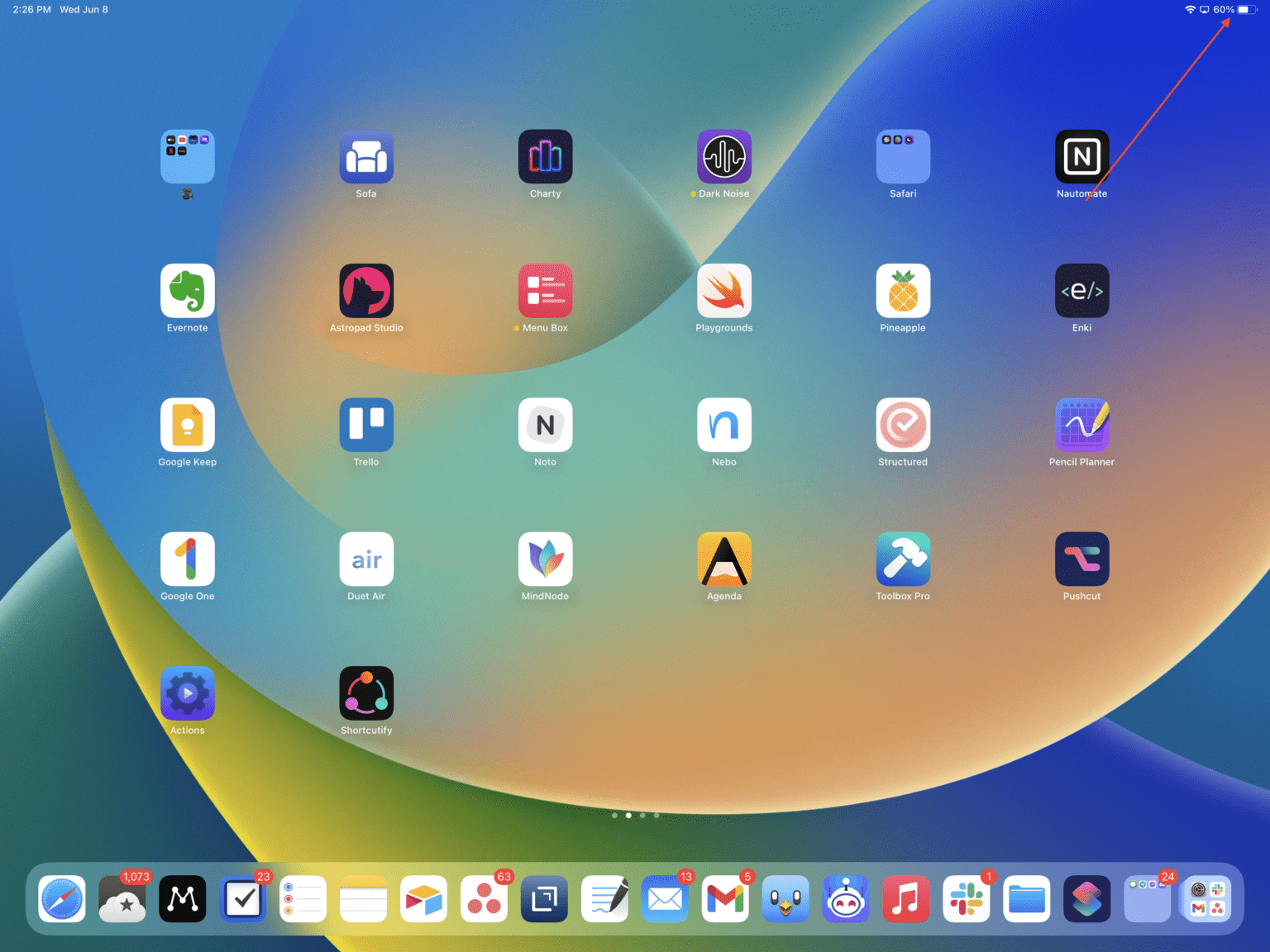This screenshot has width=1270, height=952.
Task: Tap the third page indicator dot
Action: pyautogui.click(x=642, y=816)
